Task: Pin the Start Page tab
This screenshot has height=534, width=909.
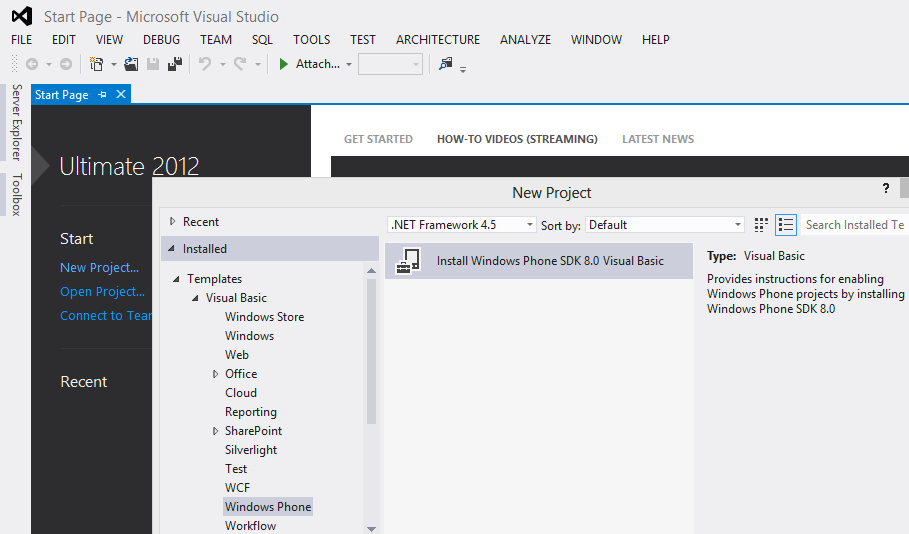Action: coord(103,95)
